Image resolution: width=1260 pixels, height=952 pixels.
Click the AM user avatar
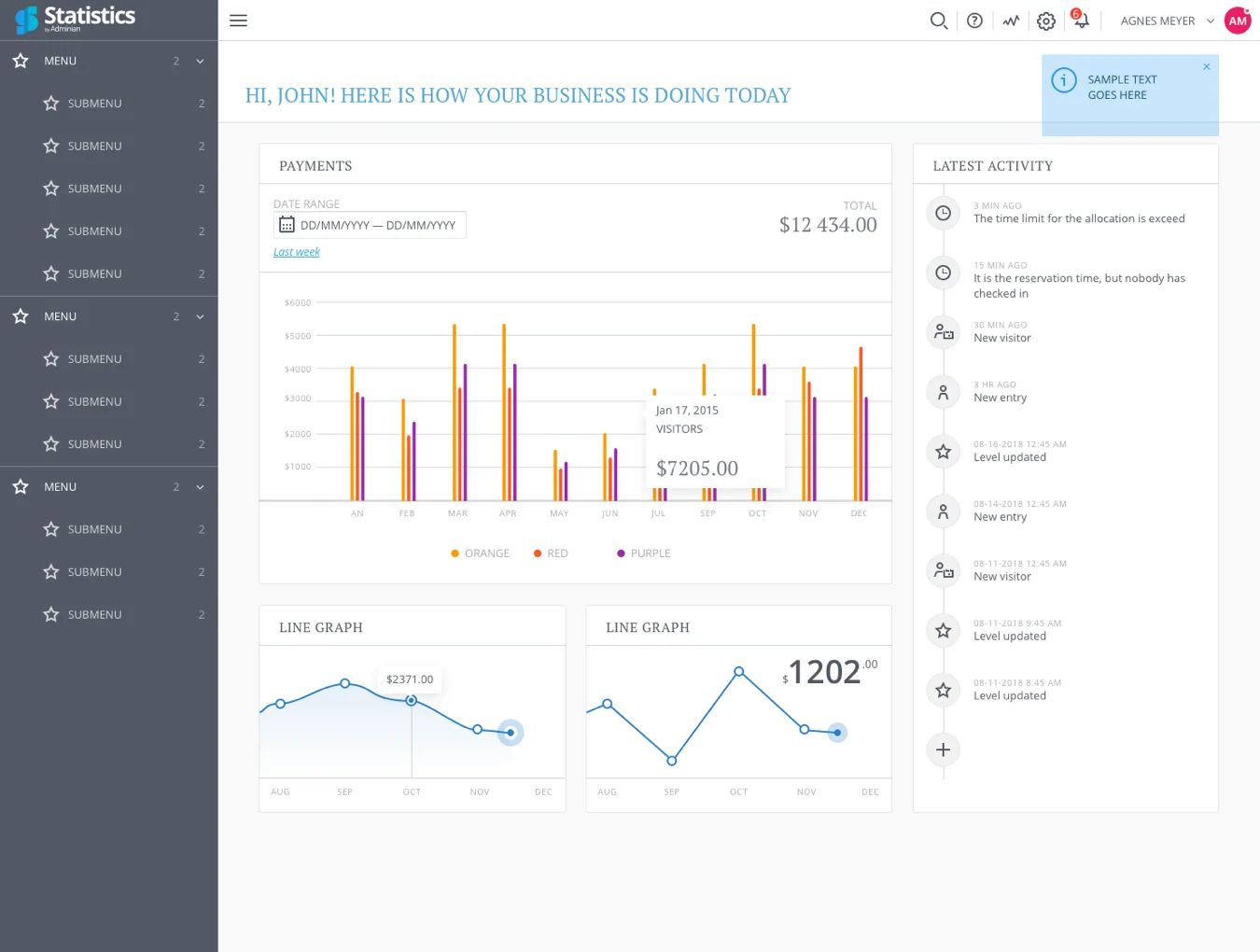(1238, 21)
